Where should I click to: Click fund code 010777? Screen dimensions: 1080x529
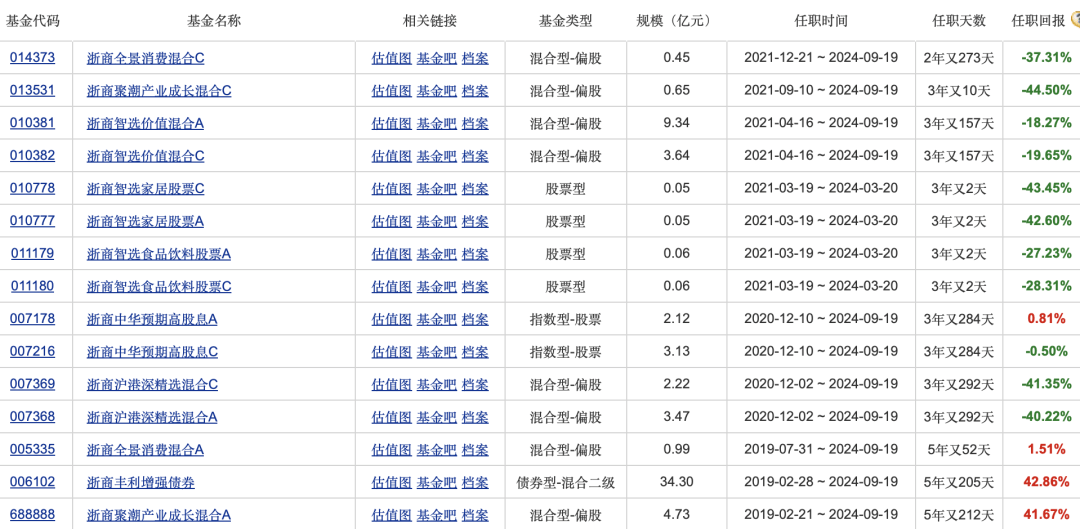pyautogui.click(x=32, y=221)
